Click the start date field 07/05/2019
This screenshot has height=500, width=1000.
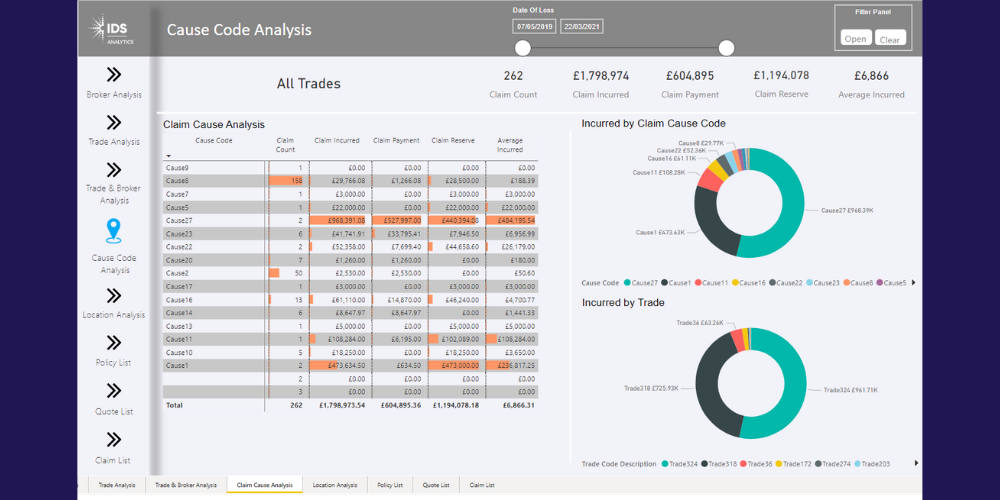[x=535, y=28]
